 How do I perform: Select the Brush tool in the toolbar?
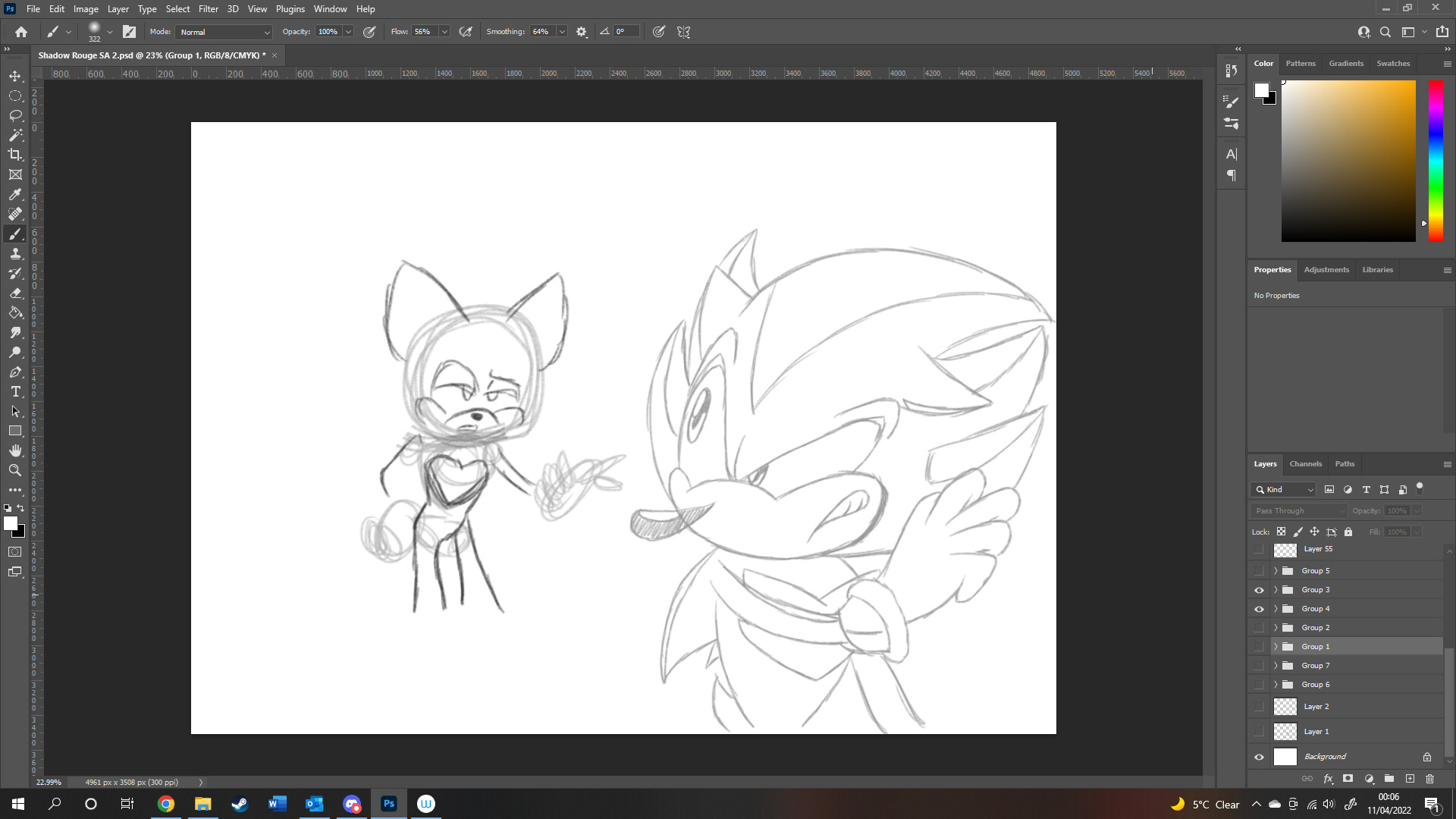pyautogui.click(x=15, y=234)
